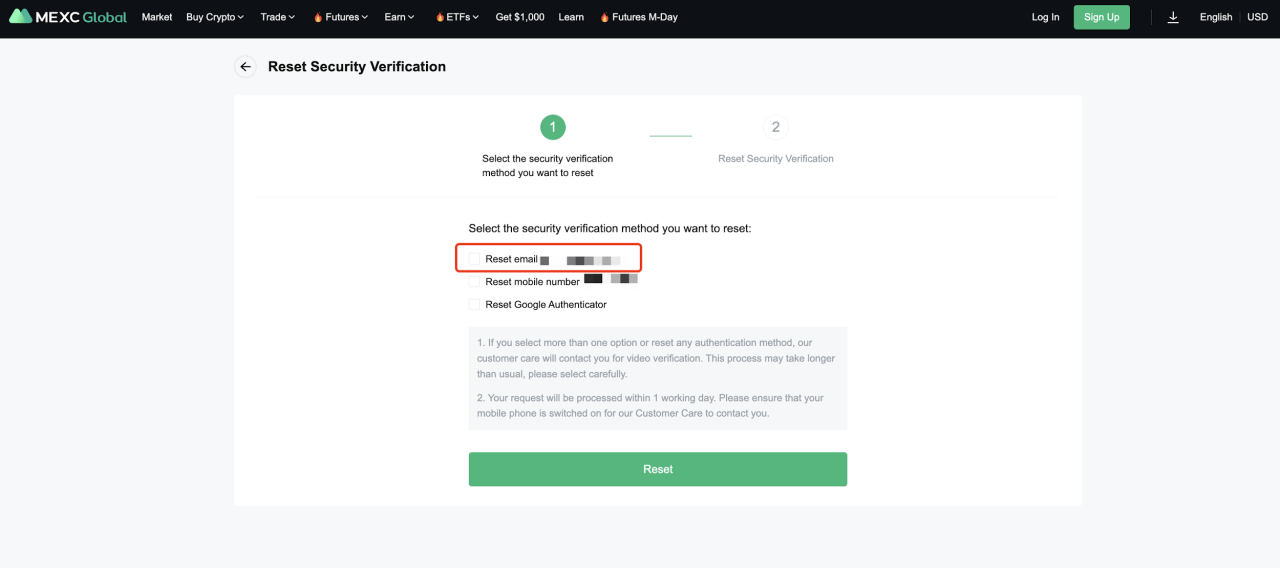Click the fire icon beside Futures

coord(318,17)
